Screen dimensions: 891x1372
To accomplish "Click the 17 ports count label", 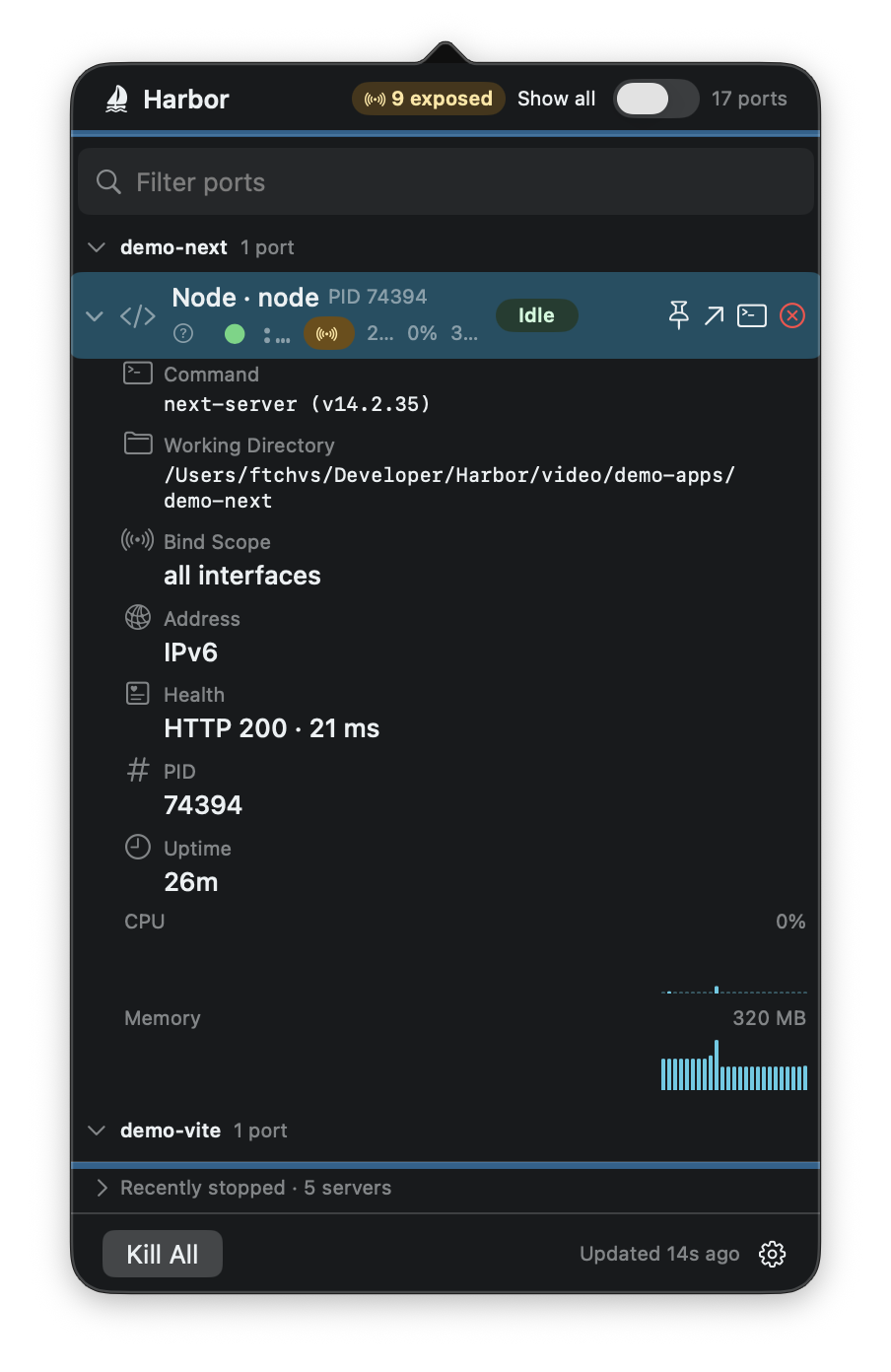I will (x=749, y=99).
